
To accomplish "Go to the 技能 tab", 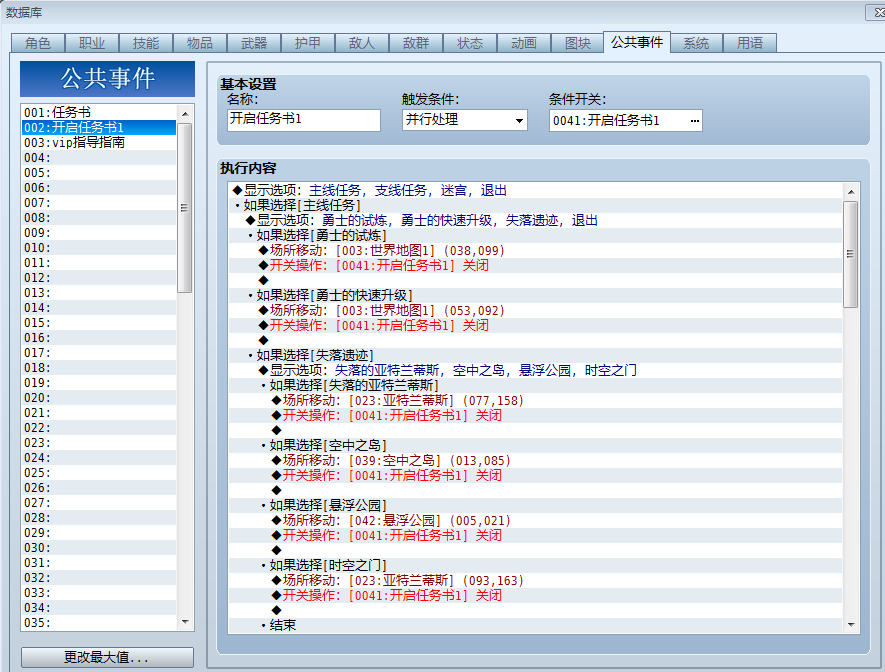I will (x=146, y=43).
